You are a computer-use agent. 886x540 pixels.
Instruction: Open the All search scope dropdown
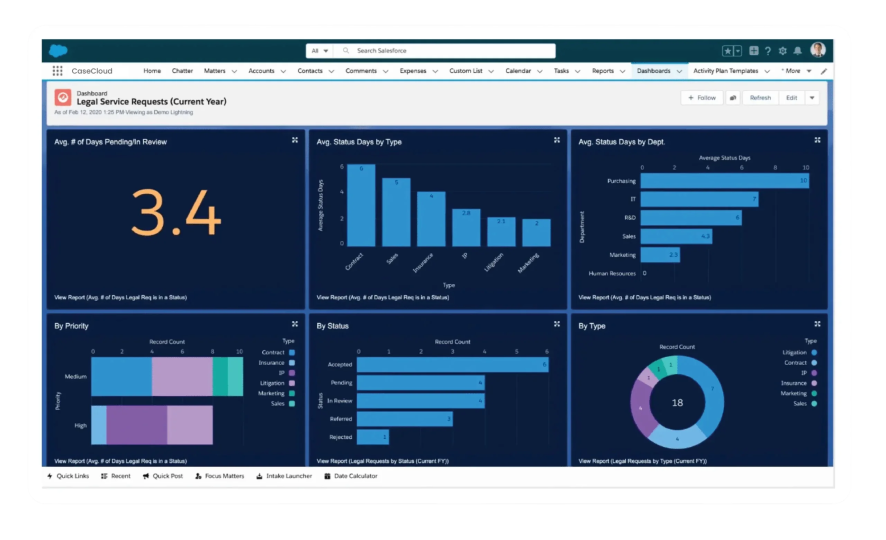tap(319, 50)
